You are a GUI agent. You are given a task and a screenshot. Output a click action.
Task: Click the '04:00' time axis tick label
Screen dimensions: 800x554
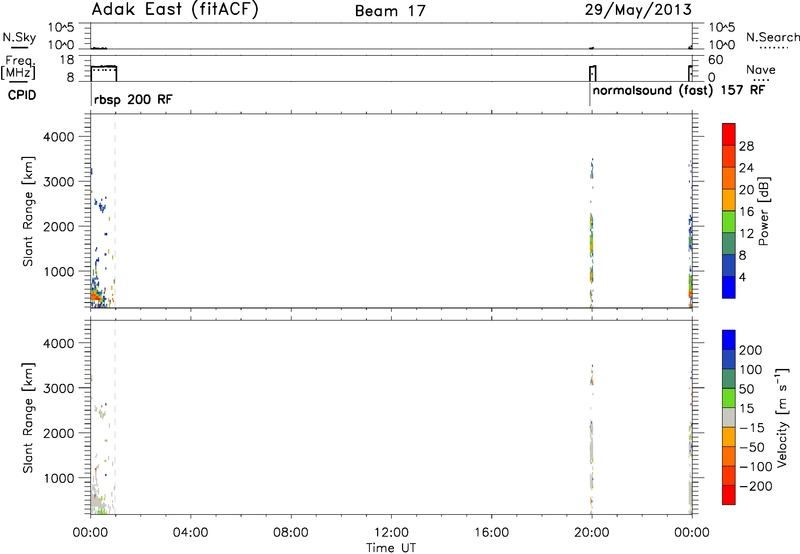pos(190,533)
